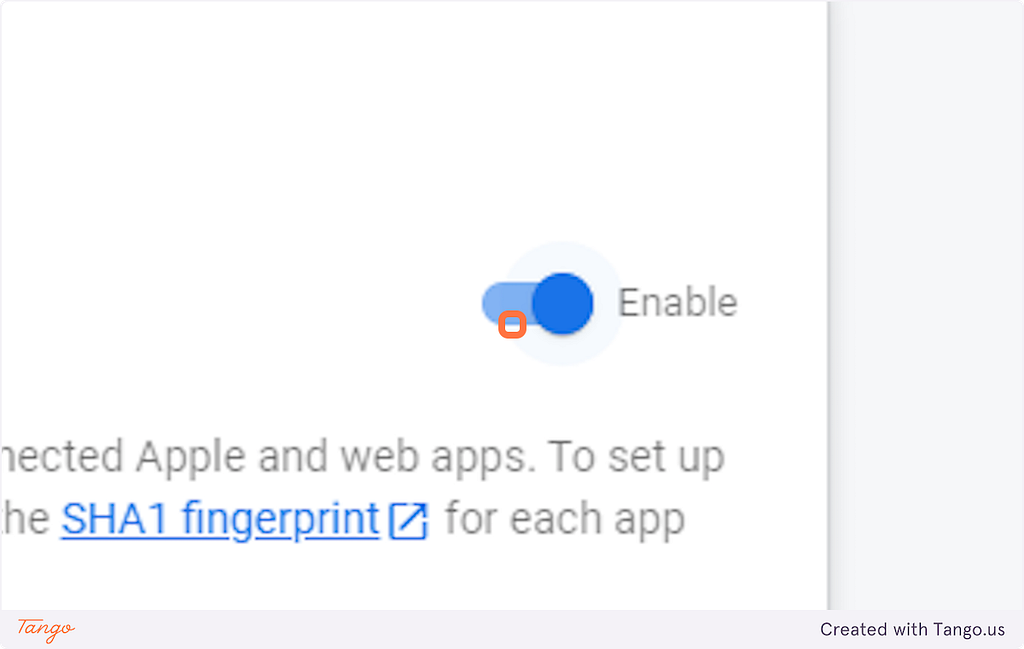Click the word "fingerprint" in the link
This screenshot has width=1024, height=649.
281,519
